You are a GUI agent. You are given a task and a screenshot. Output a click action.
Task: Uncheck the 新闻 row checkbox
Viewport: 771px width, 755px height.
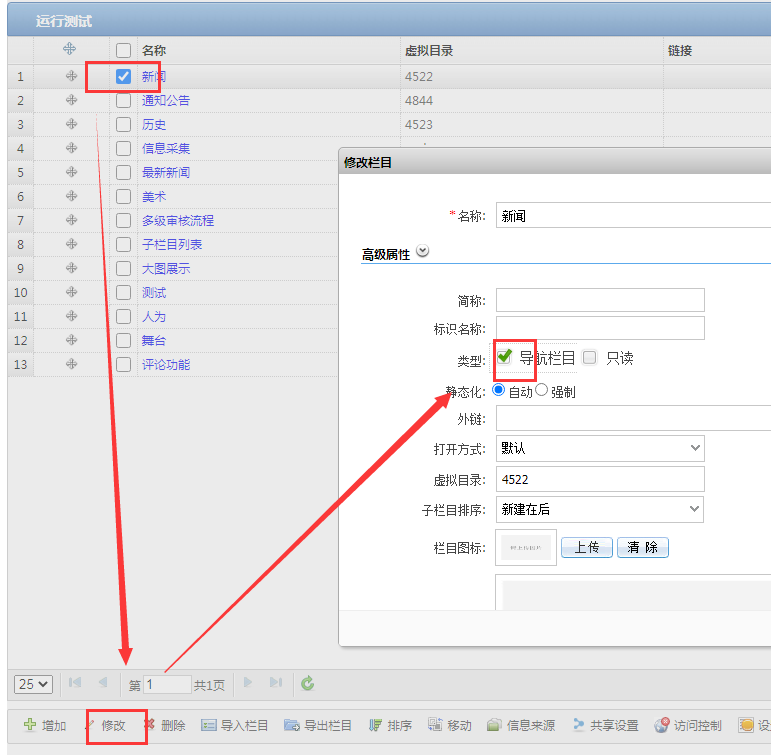tap(123, 76)
